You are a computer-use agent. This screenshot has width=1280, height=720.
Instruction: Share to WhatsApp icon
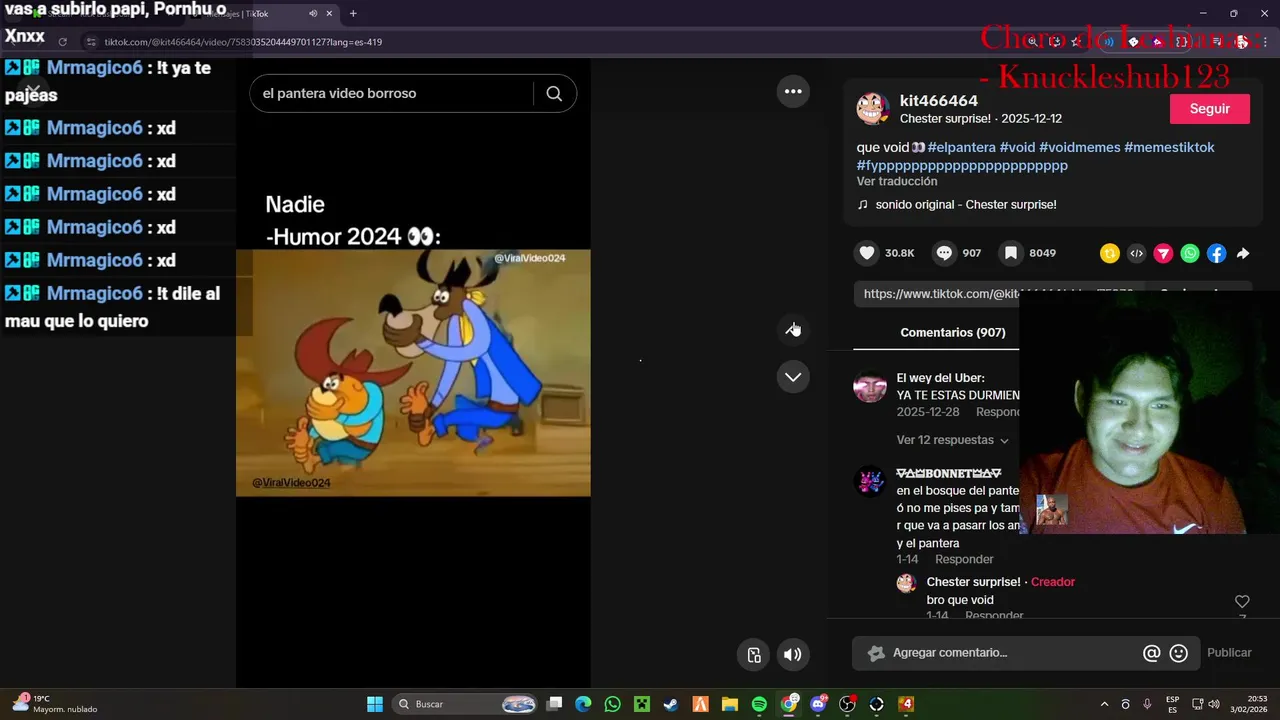pos(1190,254)
